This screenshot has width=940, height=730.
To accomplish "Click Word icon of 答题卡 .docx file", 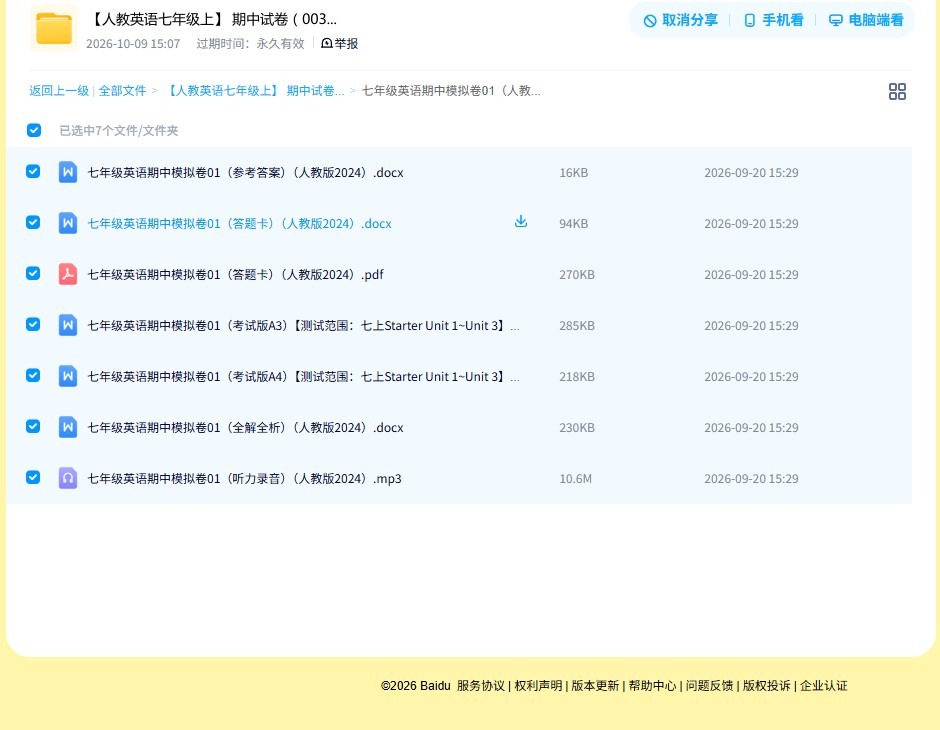I will click(x=68, y=224).
